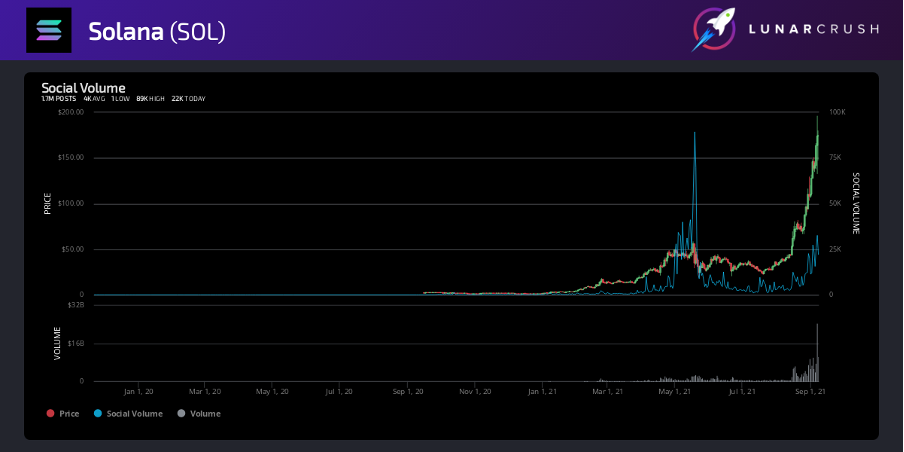The height and width of the screenshot is (452, 904).
Task: Click the Solana logo icon
Action: pyautogui.click(x=49, y=31)
